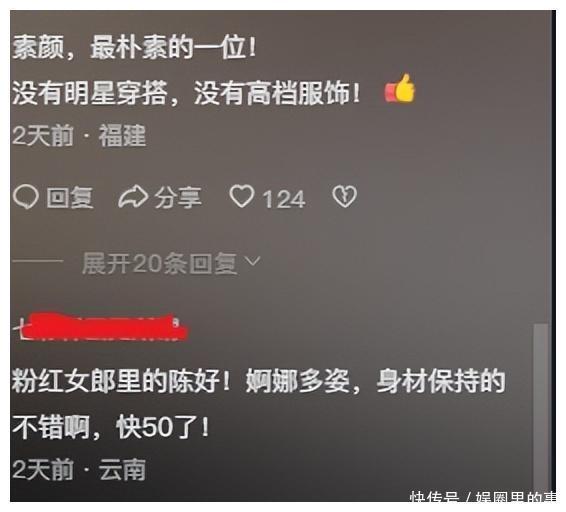This screenshot has width=566, height=512.
Task: Select the comment mentioning 粉红女郎里的陈好
Action: (258, 381)
